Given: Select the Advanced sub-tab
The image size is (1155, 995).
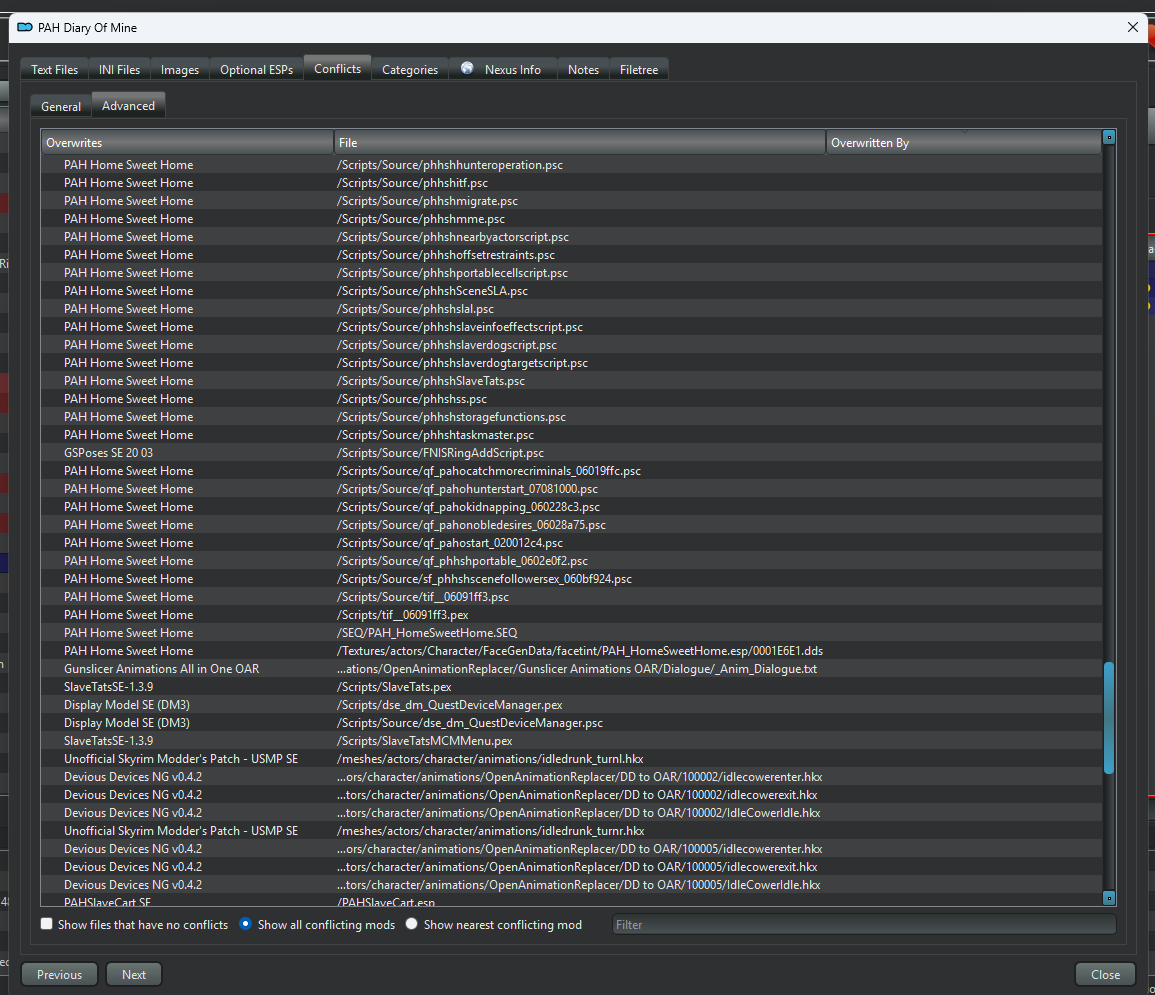Looking at the screenshot, I should (128, 105).
